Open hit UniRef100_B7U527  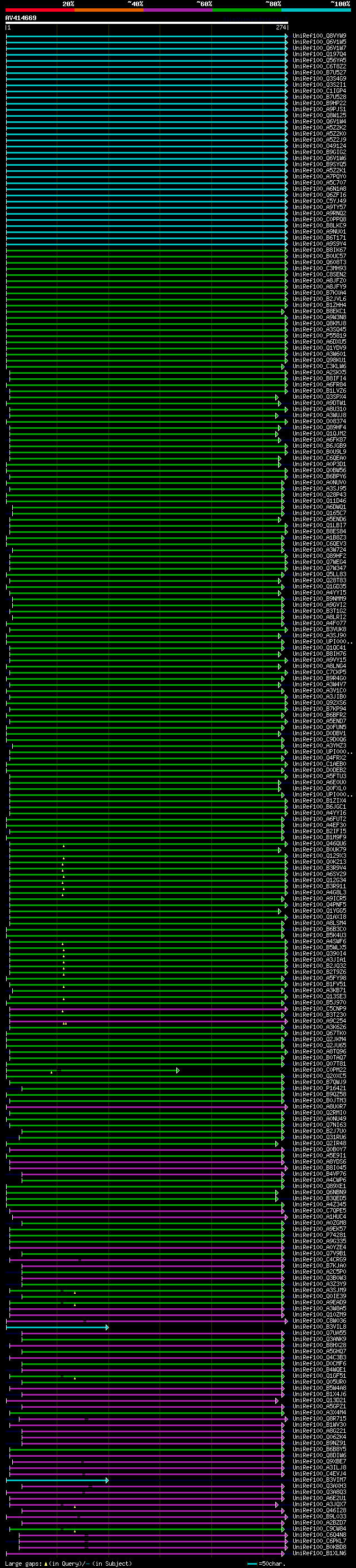(319, 72)
